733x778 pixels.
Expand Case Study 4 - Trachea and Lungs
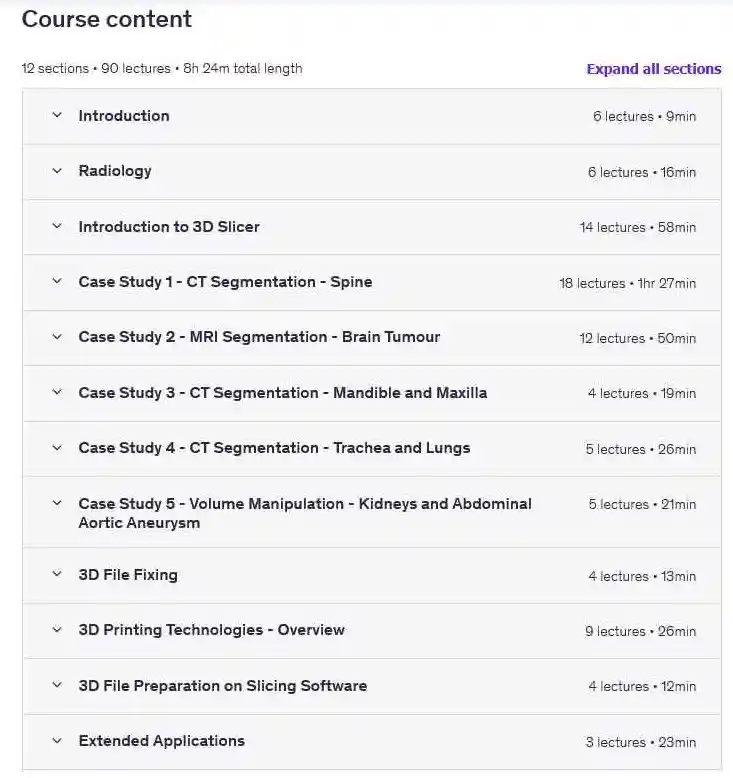(x=274, y=448)
